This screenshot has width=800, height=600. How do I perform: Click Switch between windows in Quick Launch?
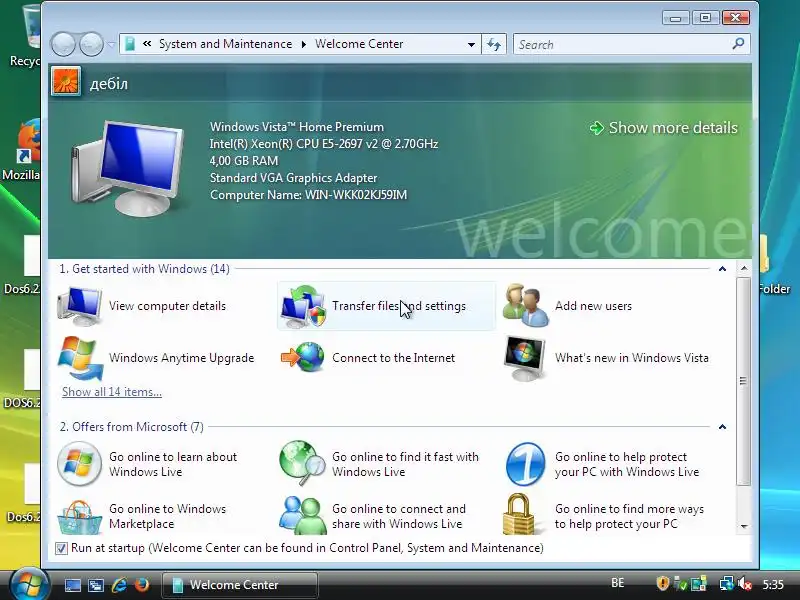(96, 585)
